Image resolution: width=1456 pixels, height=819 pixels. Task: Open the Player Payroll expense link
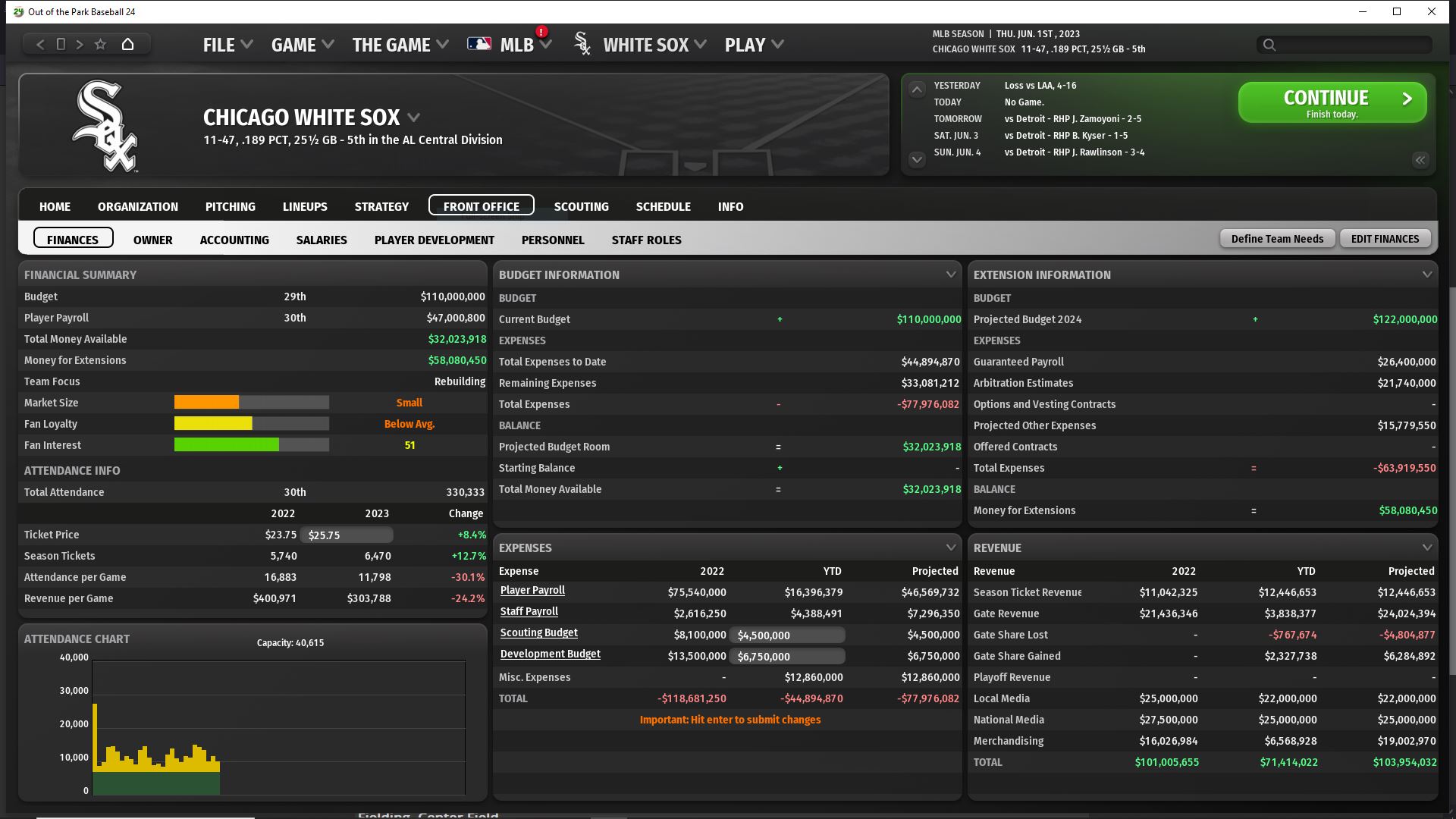pos(532,591)
